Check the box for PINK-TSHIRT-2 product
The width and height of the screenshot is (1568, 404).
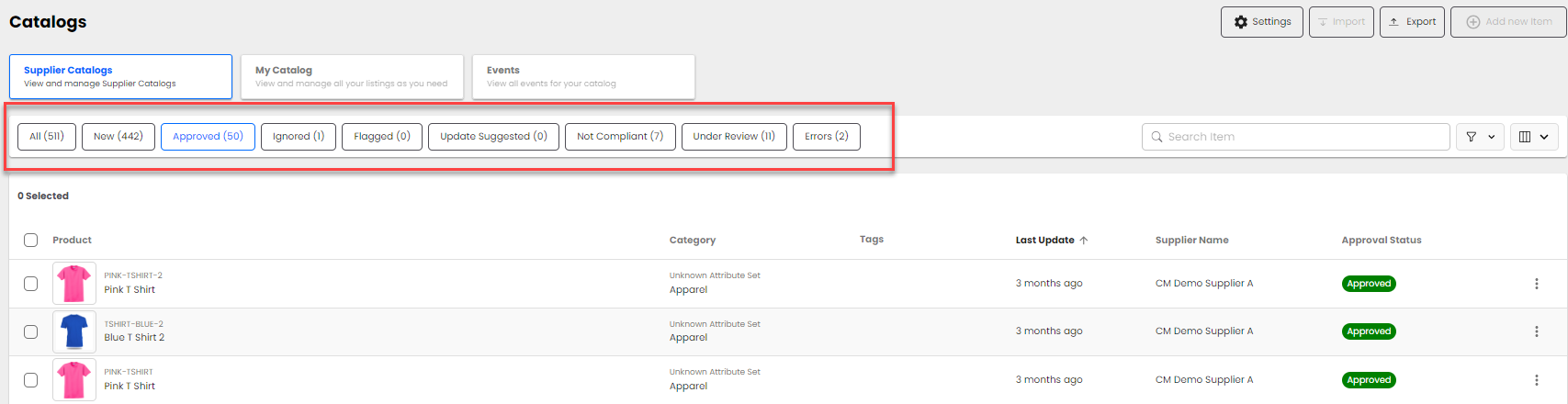click(31, 284)
